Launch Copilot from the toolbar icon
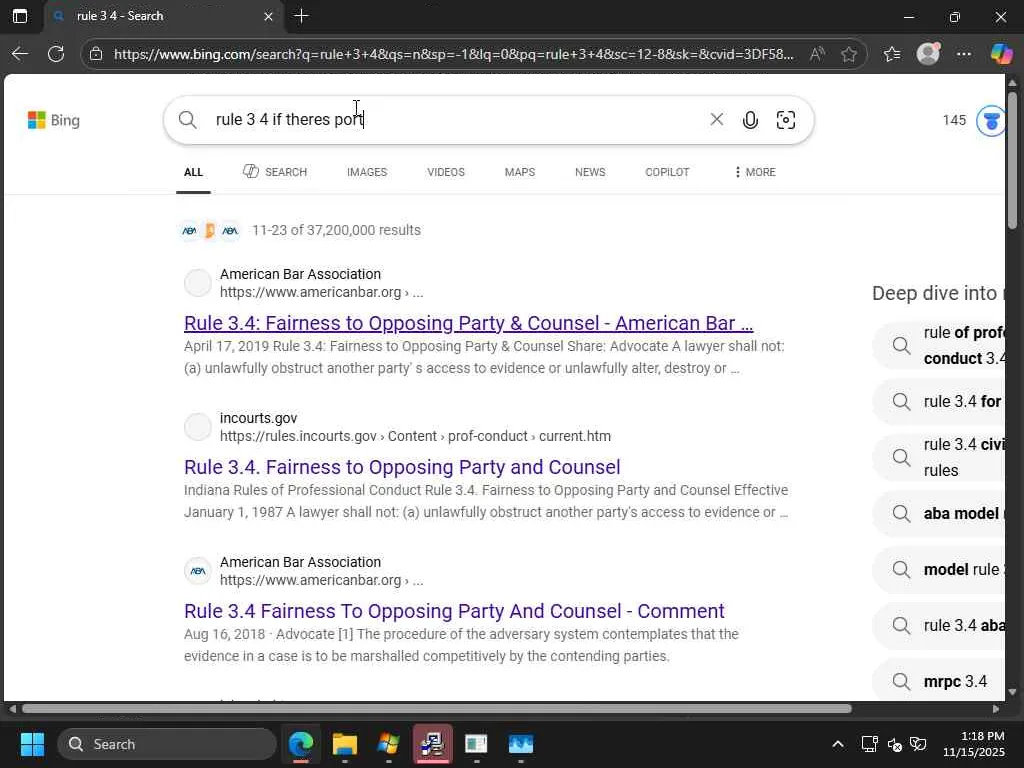Viewport: 1024px width, 768px height. tap(1001, 54)
